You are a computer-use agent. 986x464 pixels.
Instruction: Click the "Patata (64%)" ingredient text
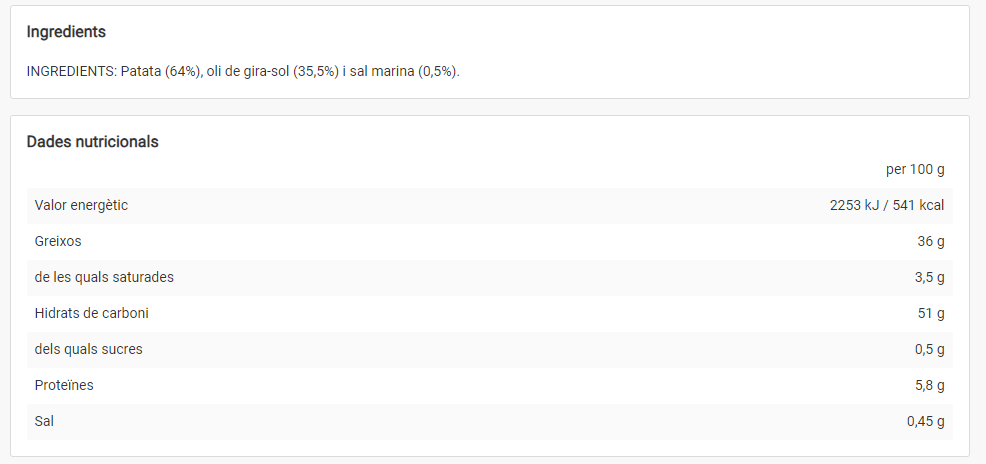[160, 71]
